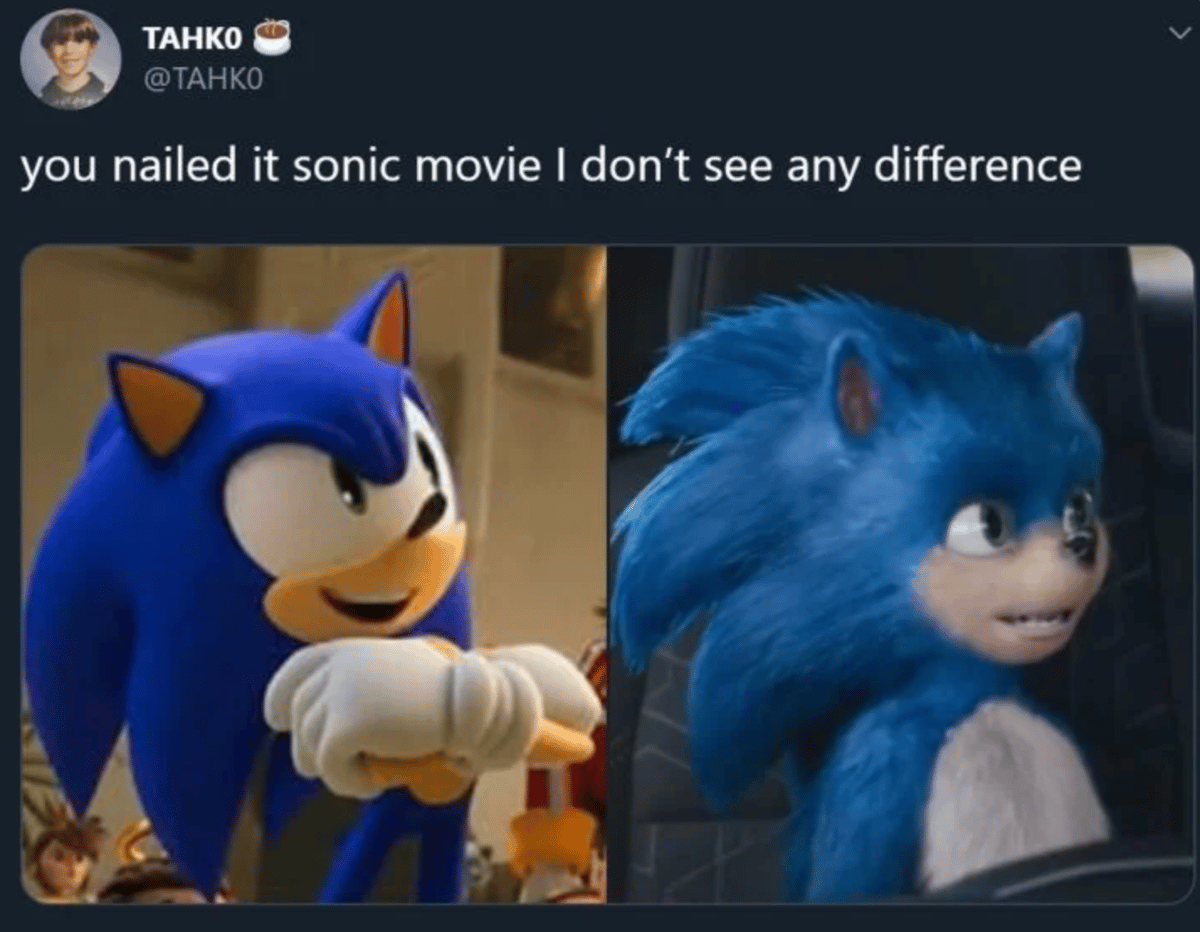Visit the @TAHKO handle link
Image resolution: width=1200 pixels, height=932 pixels.
click(x=203, y=82)
